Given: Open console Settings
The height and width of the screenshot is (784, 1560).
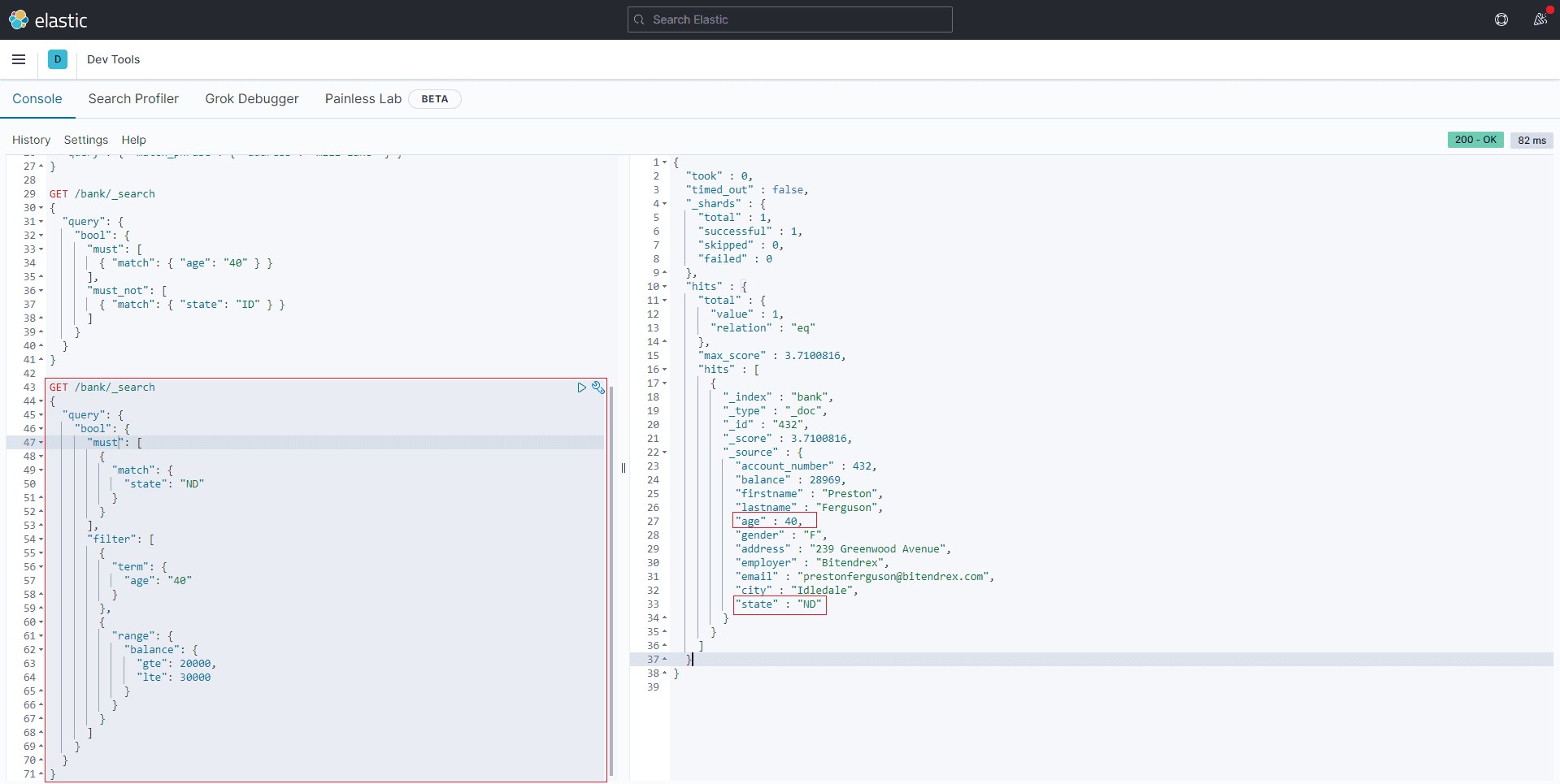Looking at the screenshot, I should pyautogui.click(x=85, y=140).
